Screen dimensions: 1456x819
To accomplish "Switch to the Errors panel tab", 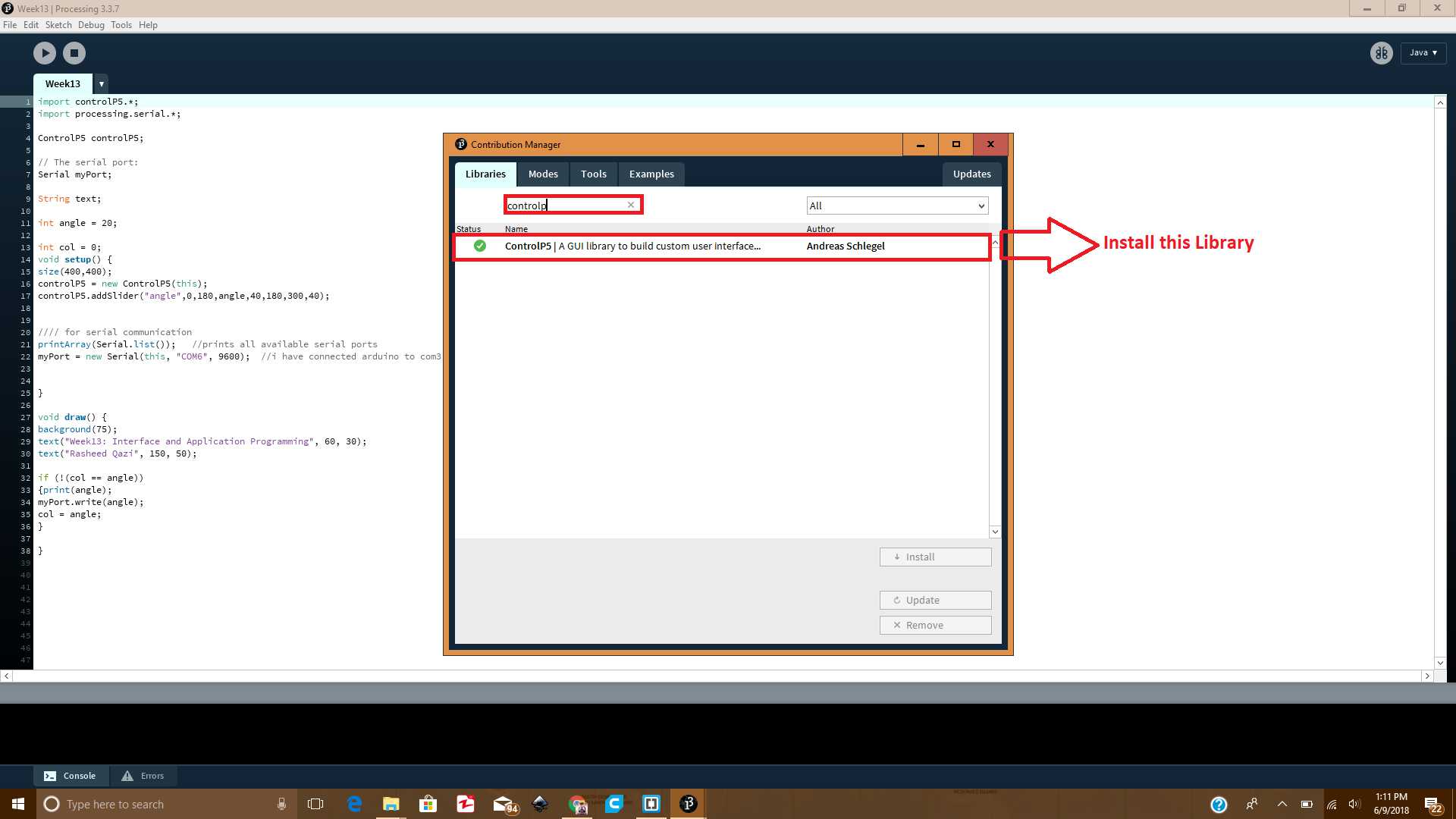I will (x=143, y=776).
